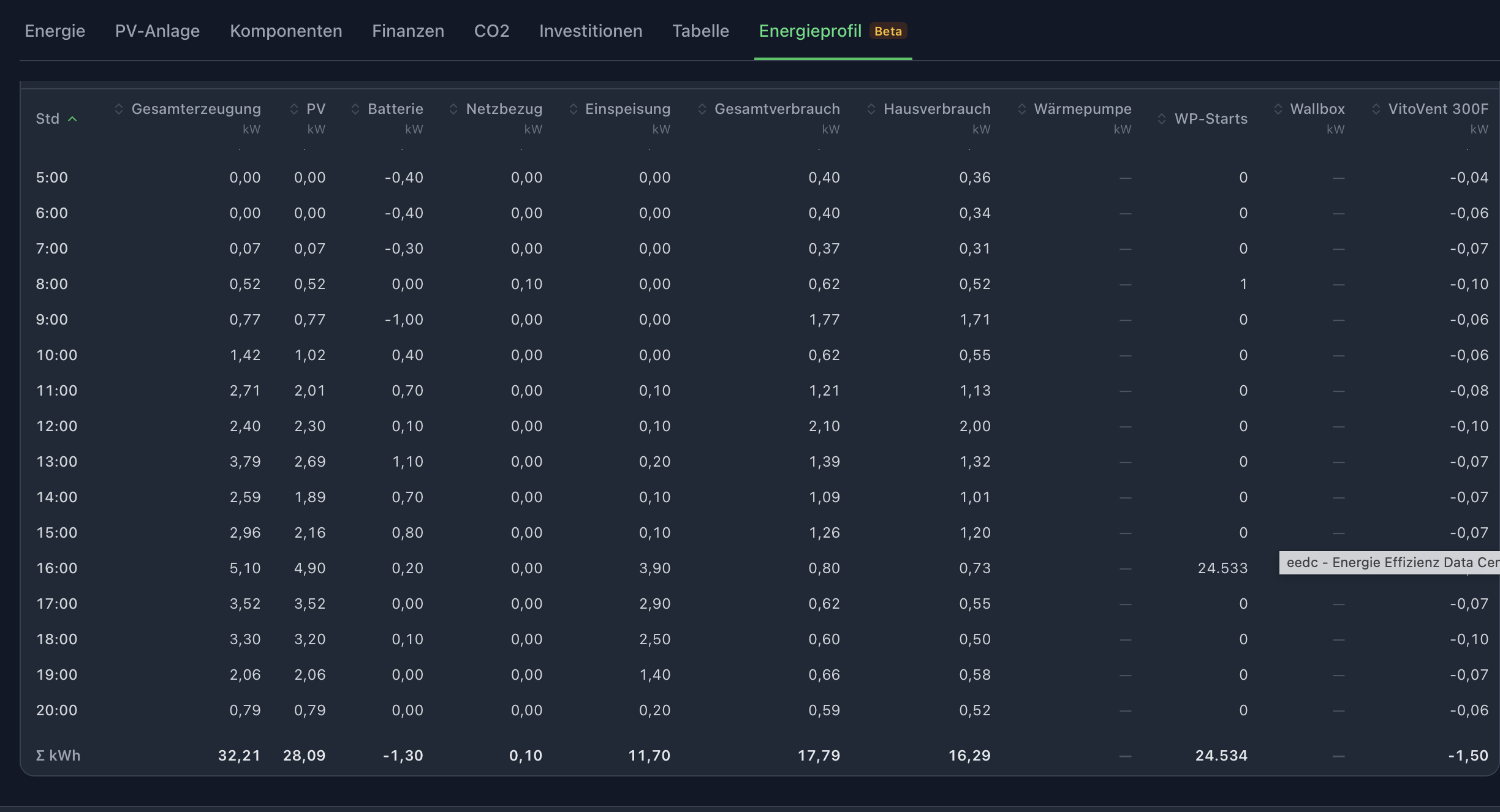Click Netzbezug column sort icon
The width and height of the screenshot is (1500, 812).
pos(453,109)
